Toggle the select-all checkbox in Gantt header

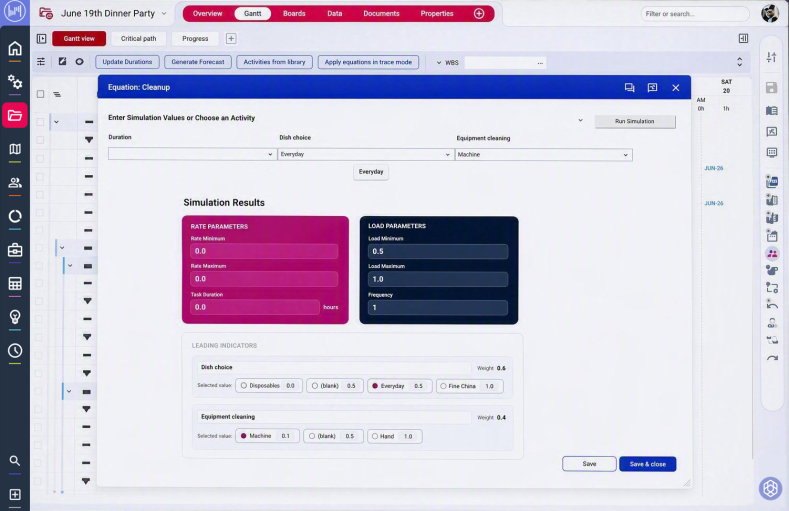[41, 94]
